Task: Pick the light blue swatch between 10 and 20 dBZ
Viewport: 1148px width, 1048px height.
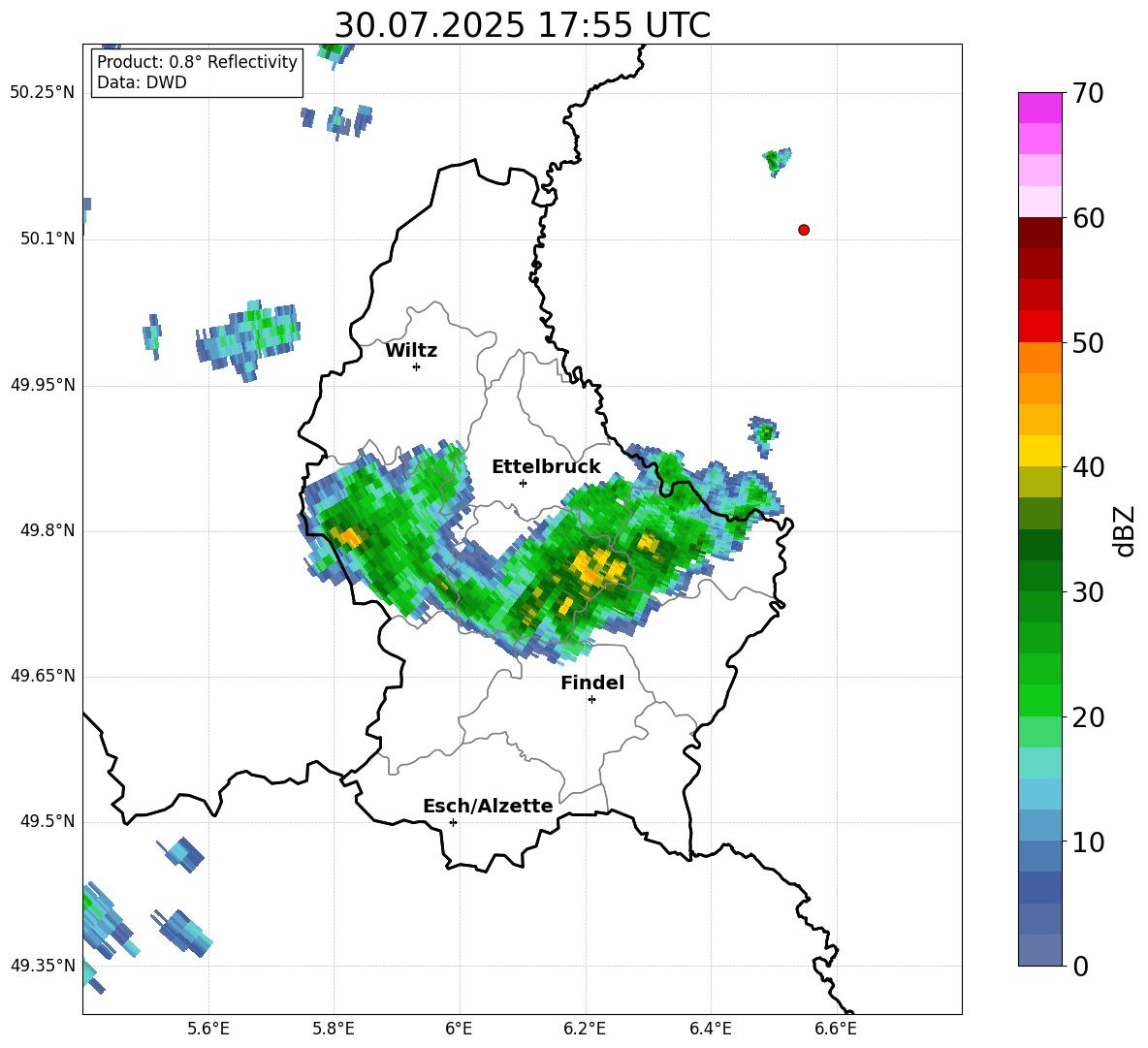Action: [x=1039, y=794]
